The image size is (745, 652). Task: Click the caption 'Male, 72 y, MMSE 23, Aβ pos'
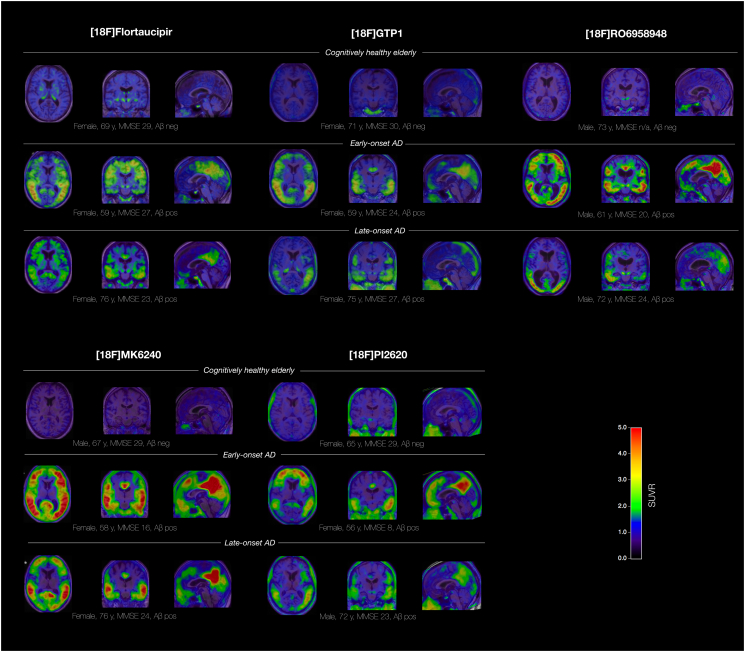click(x=368, y=617)
